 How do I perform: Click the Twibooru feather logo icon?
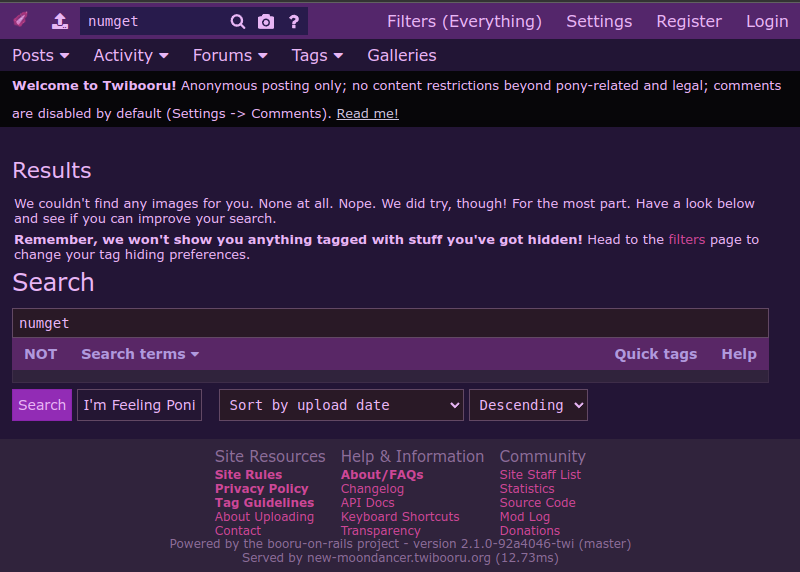(21, 21)
